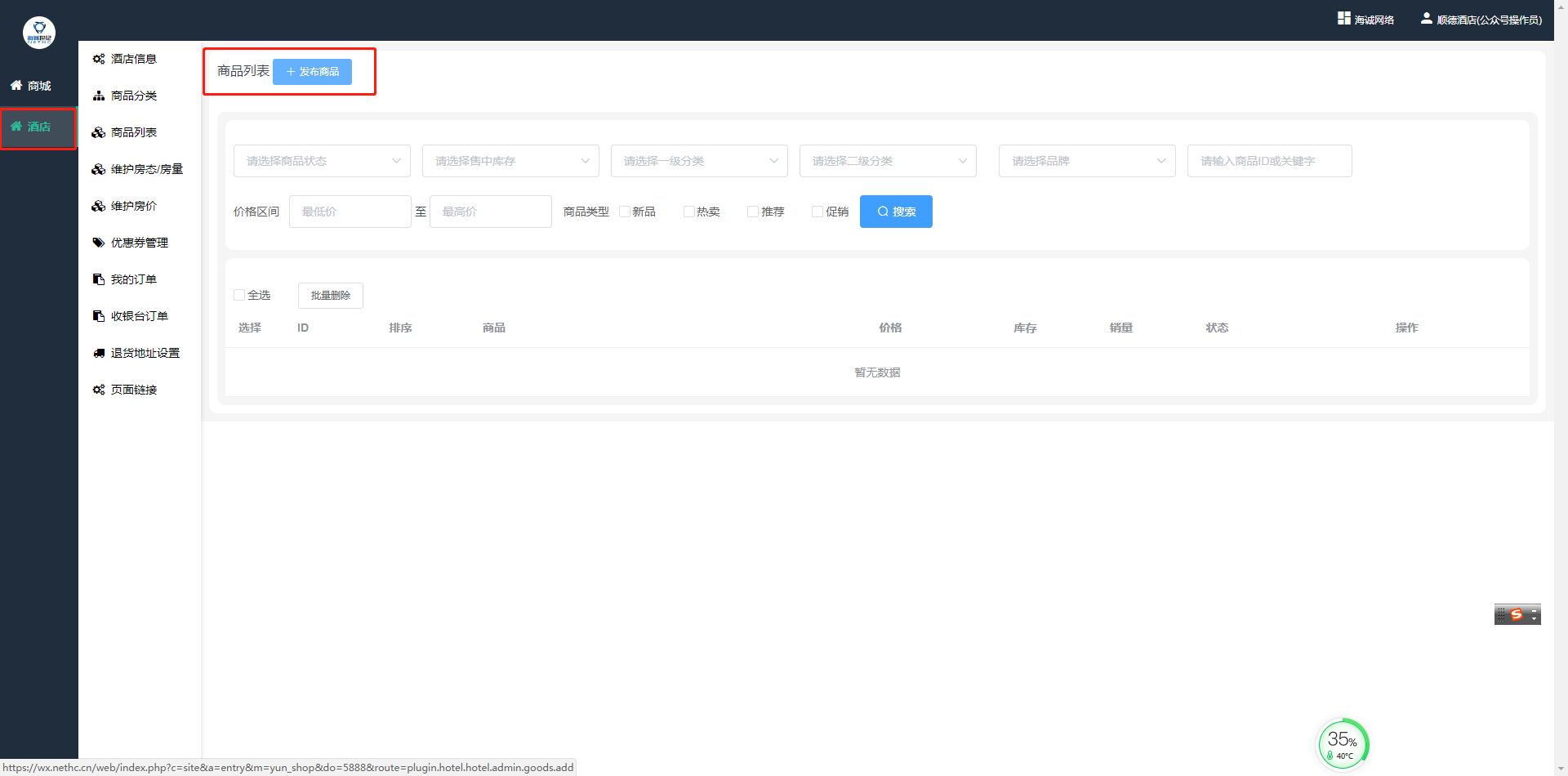The height and width of the screenshot is (776, 1568).
Task: Check the 热卖 checkbox
Action: 689,212
